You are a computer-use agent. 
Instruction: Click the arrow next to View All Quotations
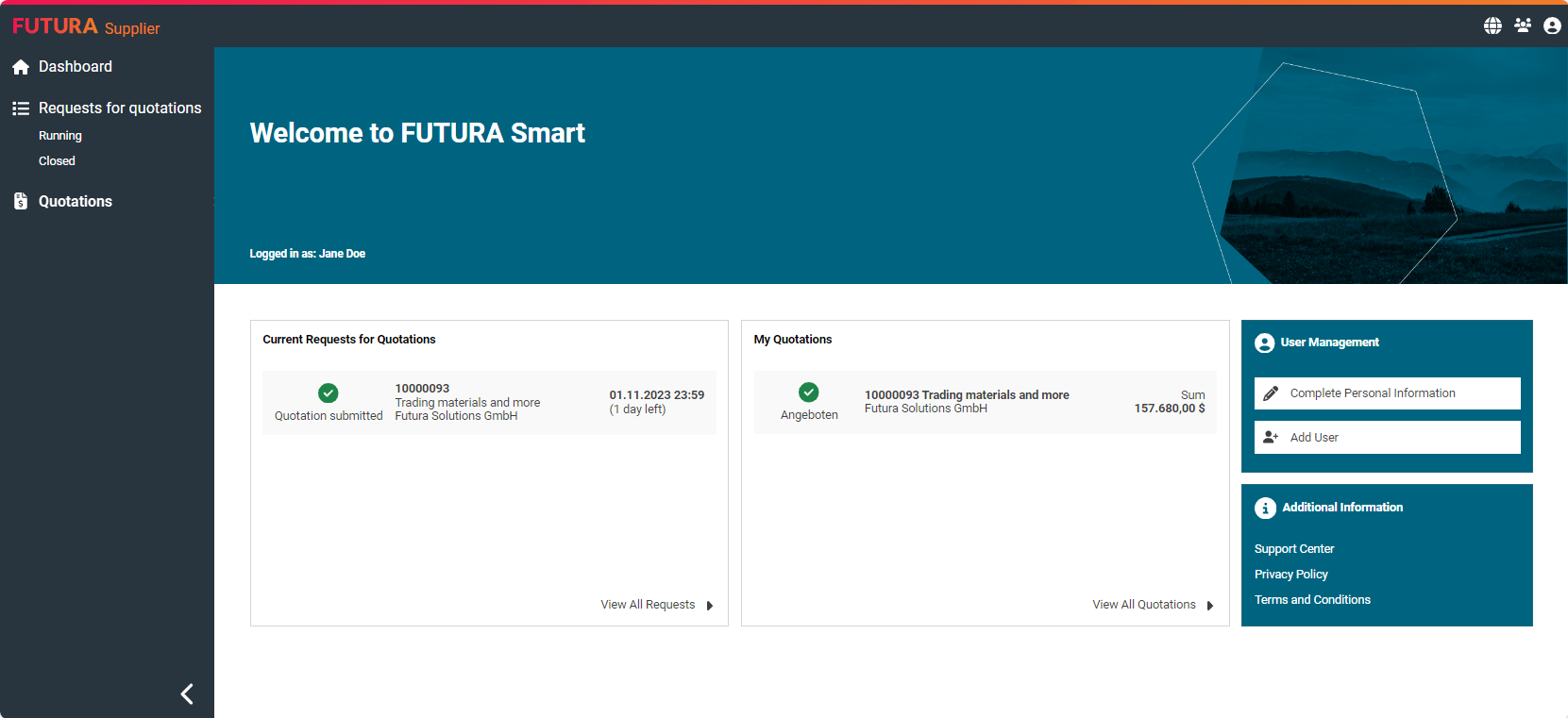point(1210,606)
